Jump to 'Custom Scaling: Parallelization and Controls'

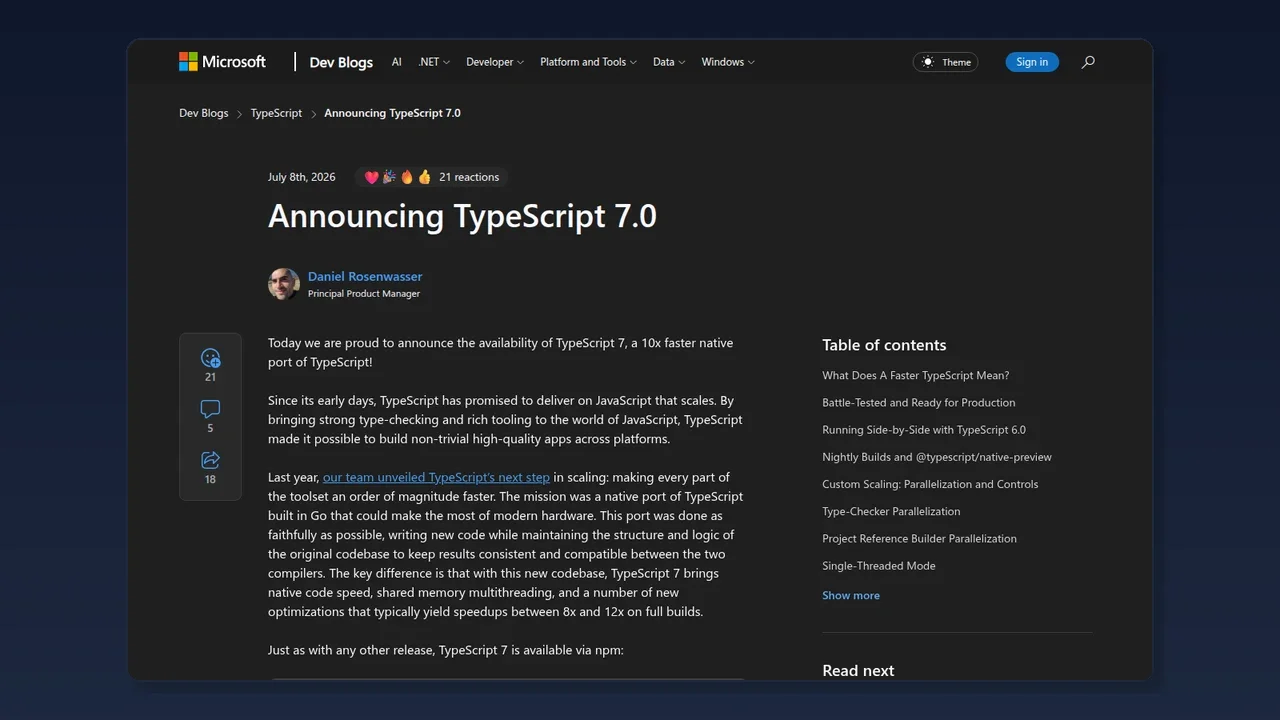[930, 484]
